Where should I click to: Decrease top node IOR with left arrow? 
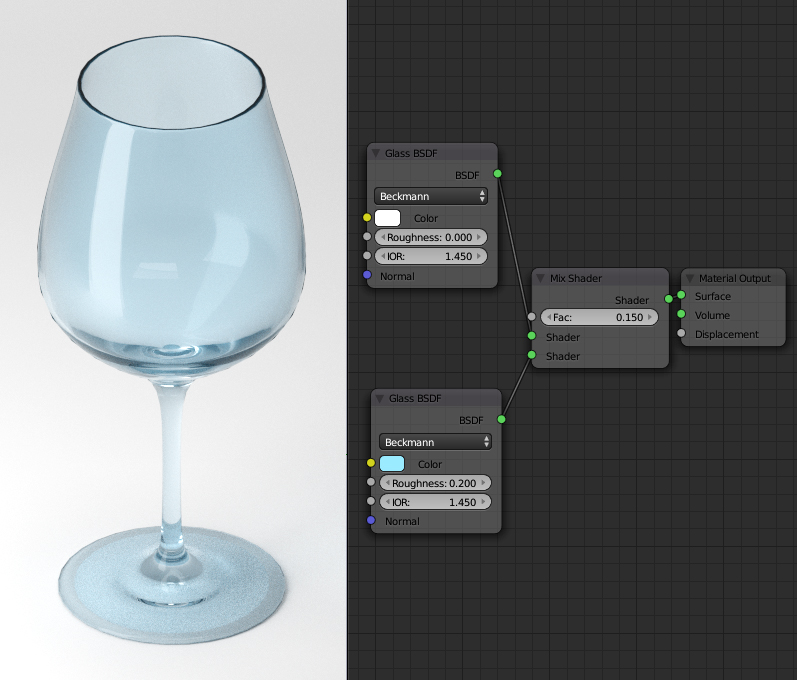(x=383, y=256)
